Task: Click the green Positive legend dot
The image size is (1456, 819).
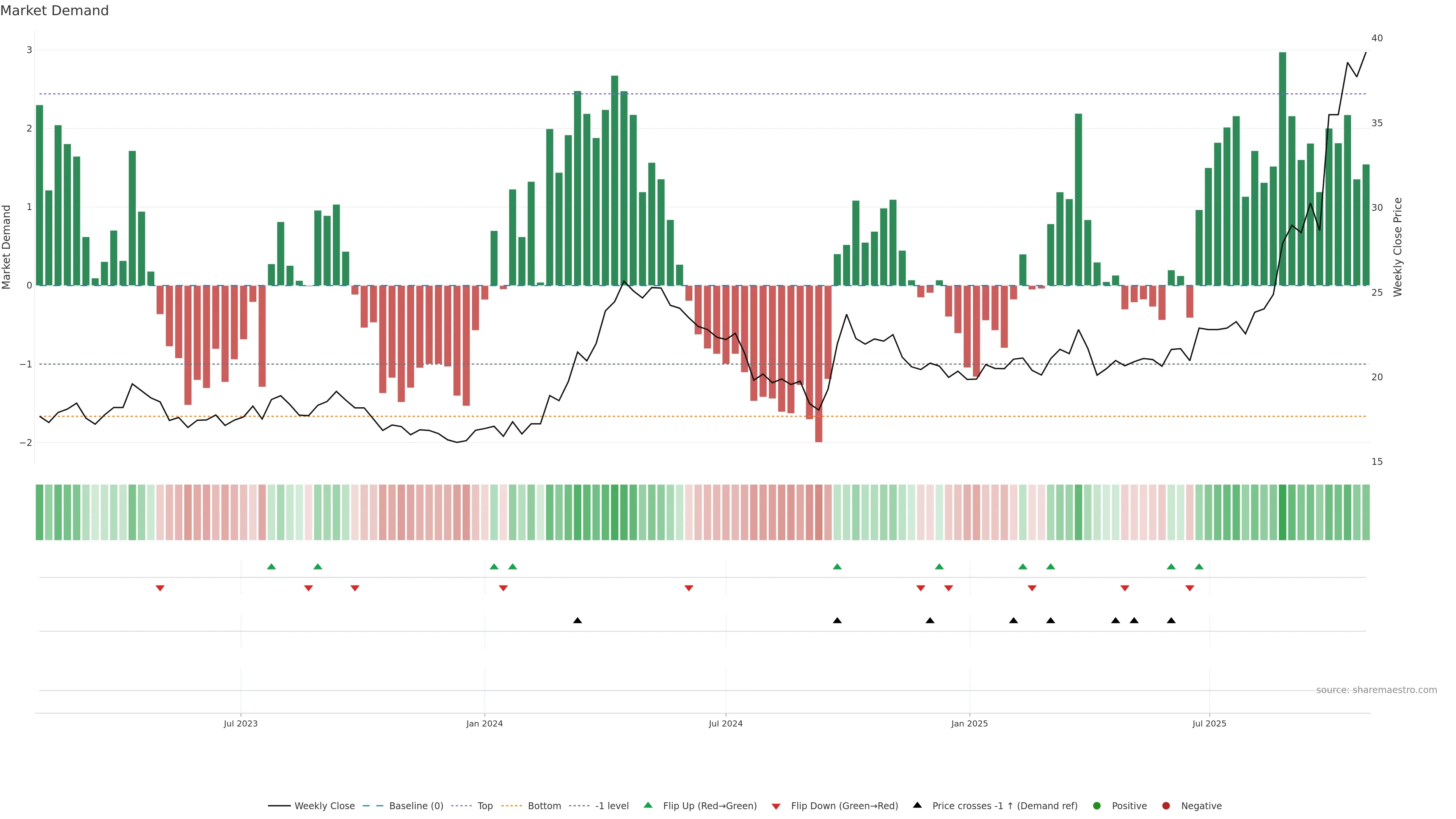Action: pyautogui.click(x=1097, y=805)
